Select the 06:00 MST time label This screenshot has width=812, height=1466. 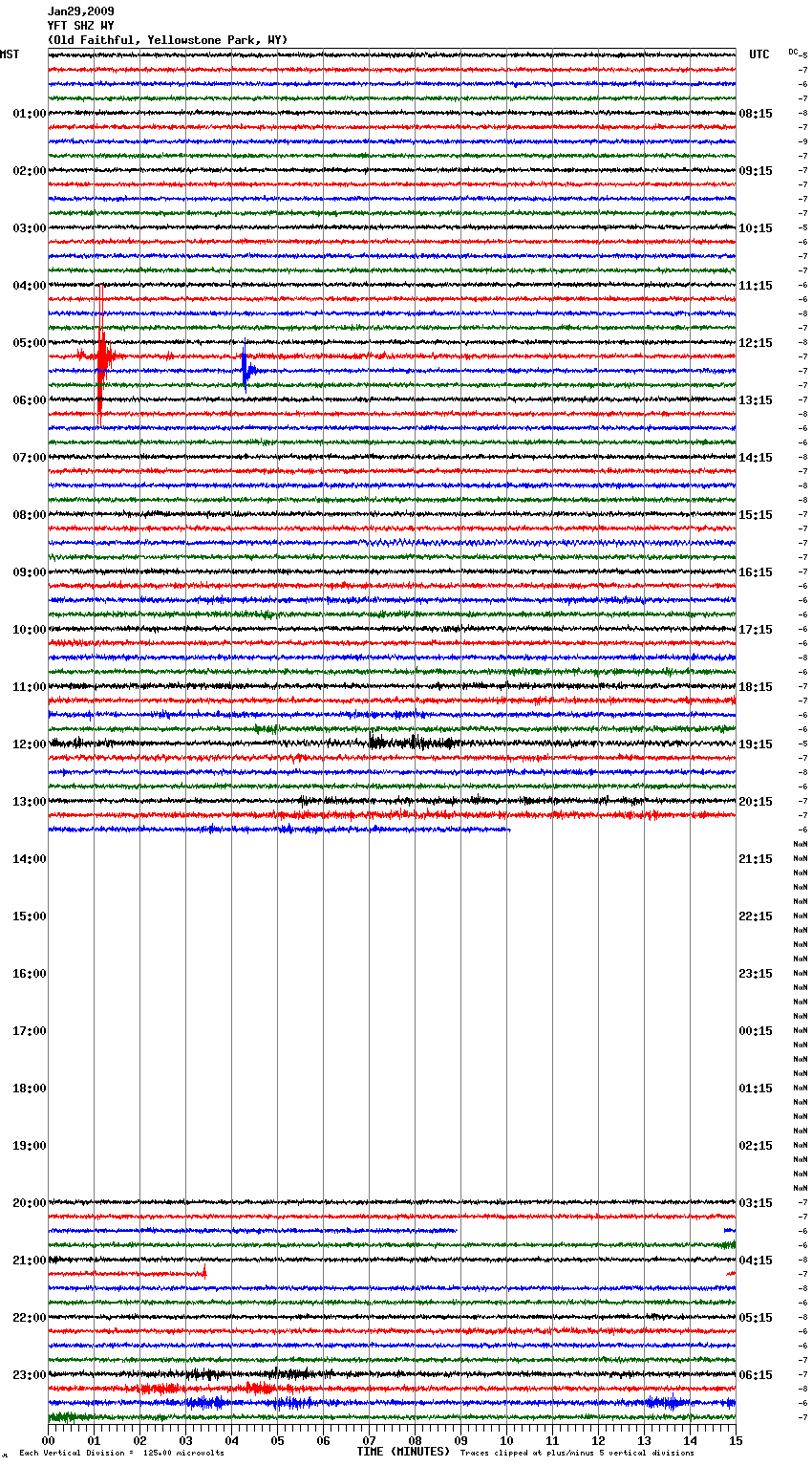click(30, 400)
